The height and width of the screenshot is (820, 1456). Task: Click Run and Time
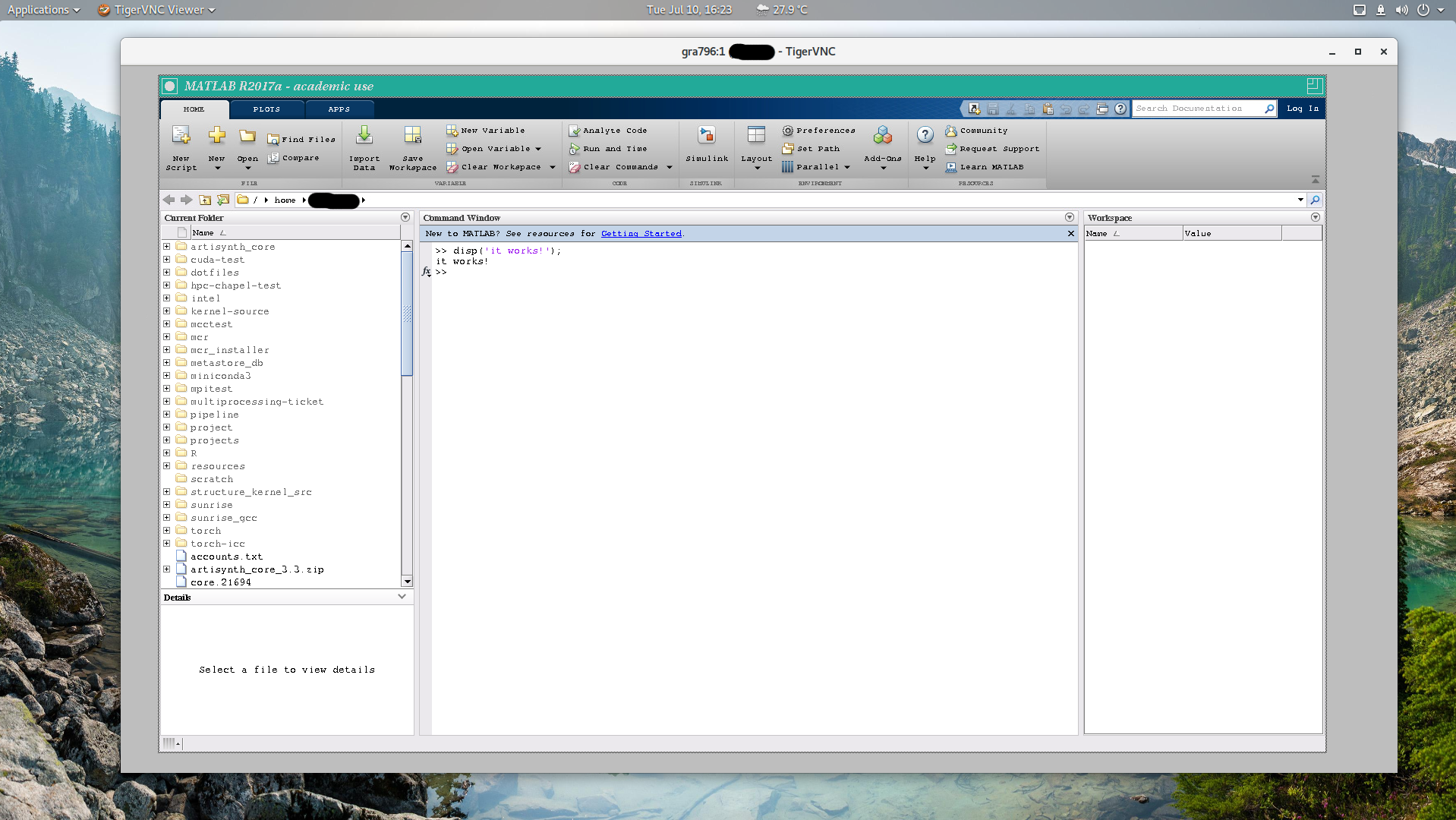[x=608, y=149]
